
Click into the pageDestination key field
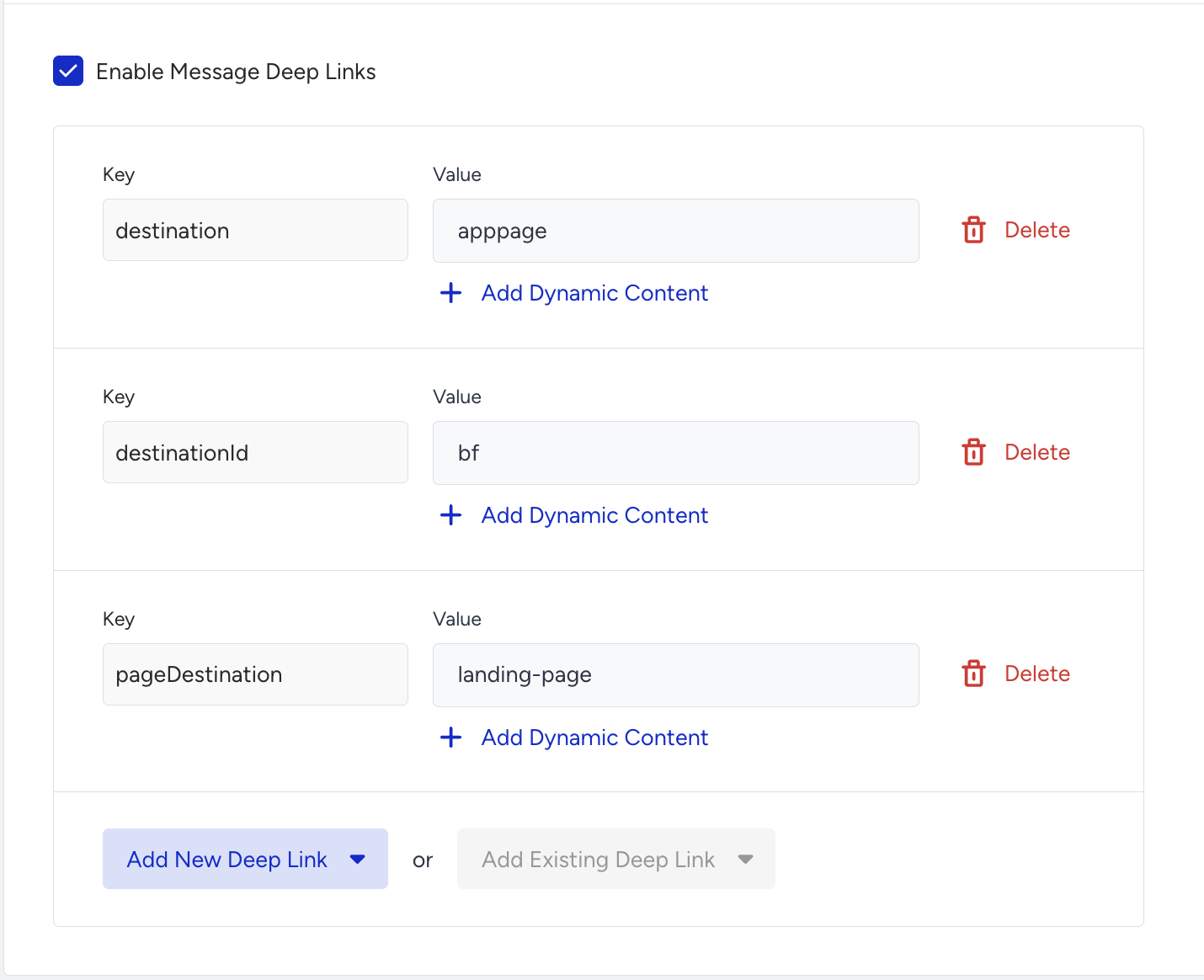point(255,674)
